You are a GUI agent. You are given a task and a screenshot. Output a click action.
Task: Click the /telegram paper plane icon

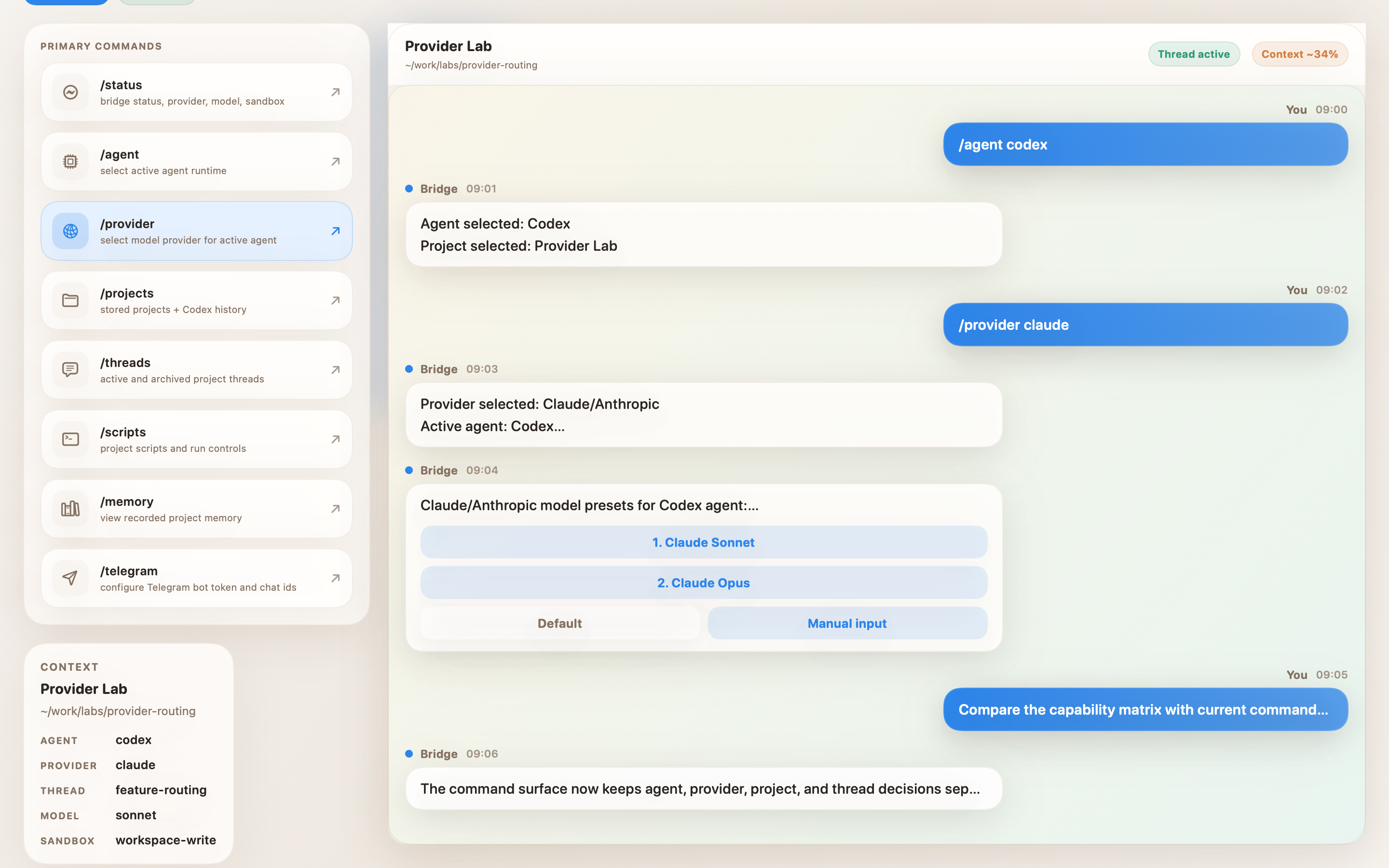coord(70,578)
